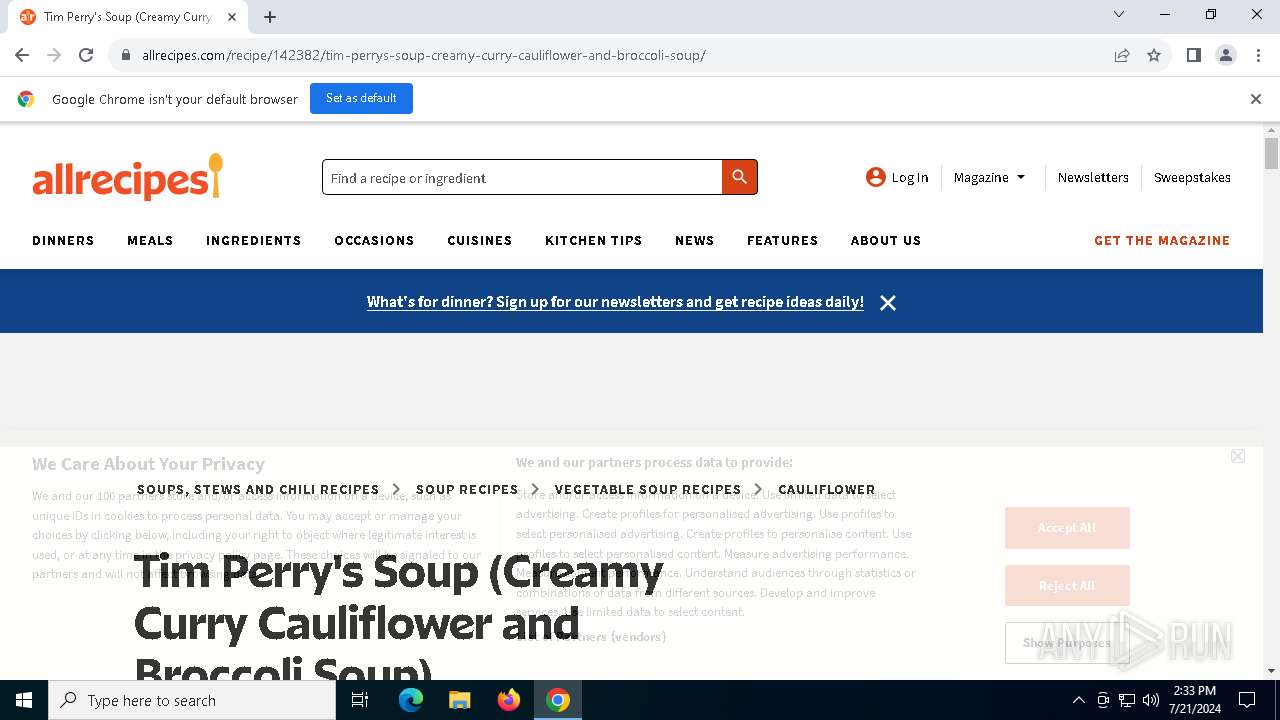Screen dimensions: 1280x720
Task: Click Show Purposes button
Action: coord(1067,643)
